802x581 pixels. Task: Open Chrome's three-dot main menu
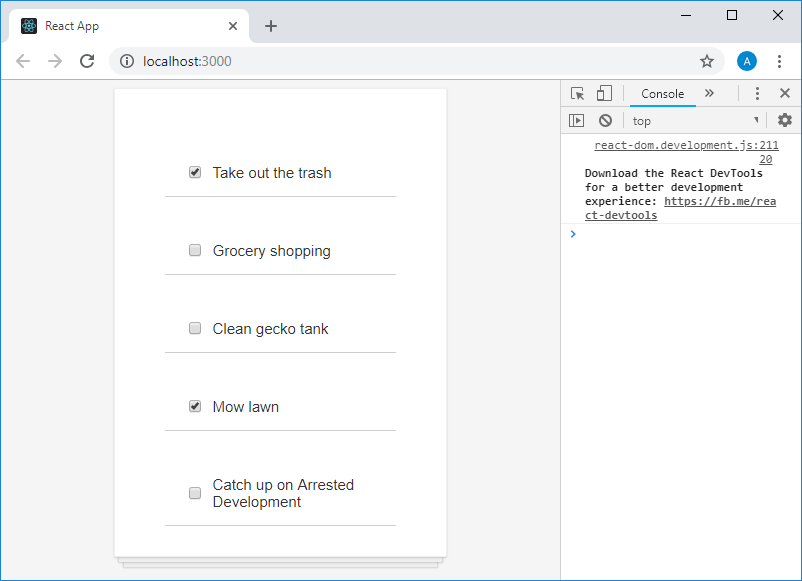[x=780, y=61]
